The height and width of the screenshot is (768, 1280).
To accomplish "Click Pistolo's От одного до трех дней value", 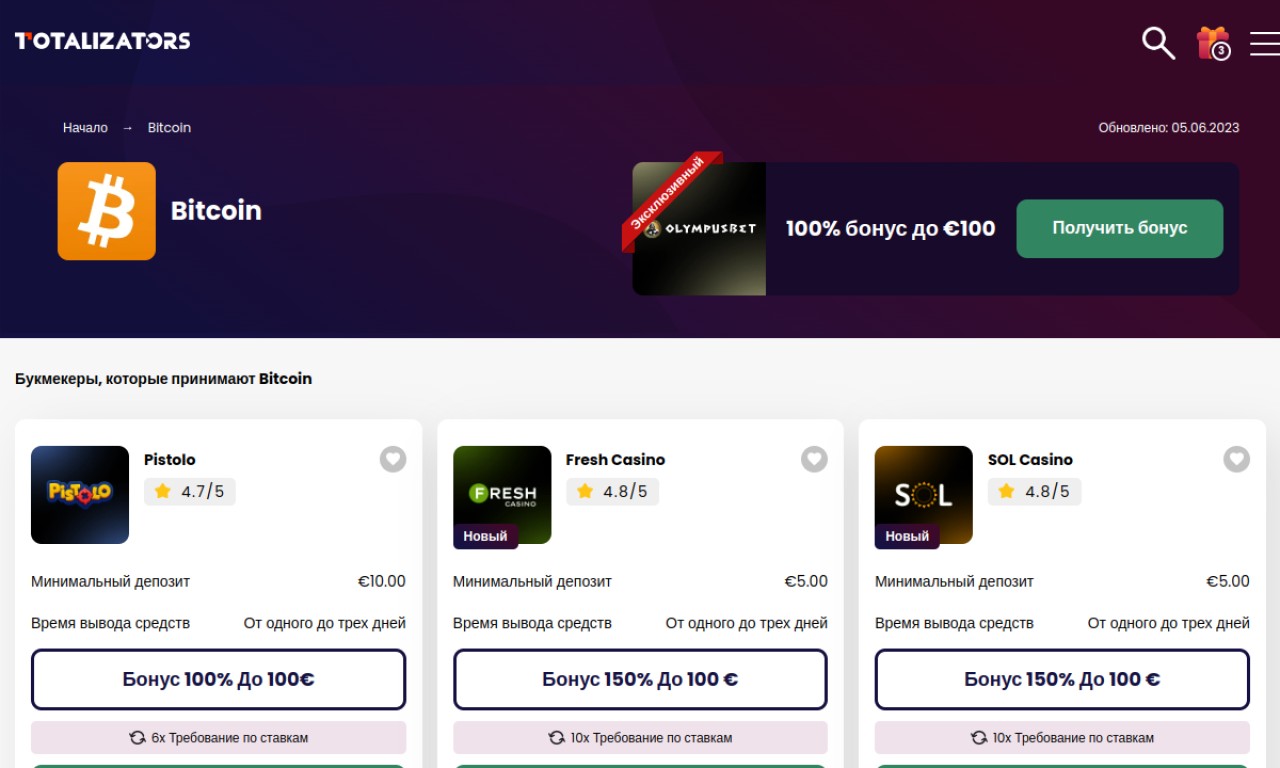I will click(325, 623).
